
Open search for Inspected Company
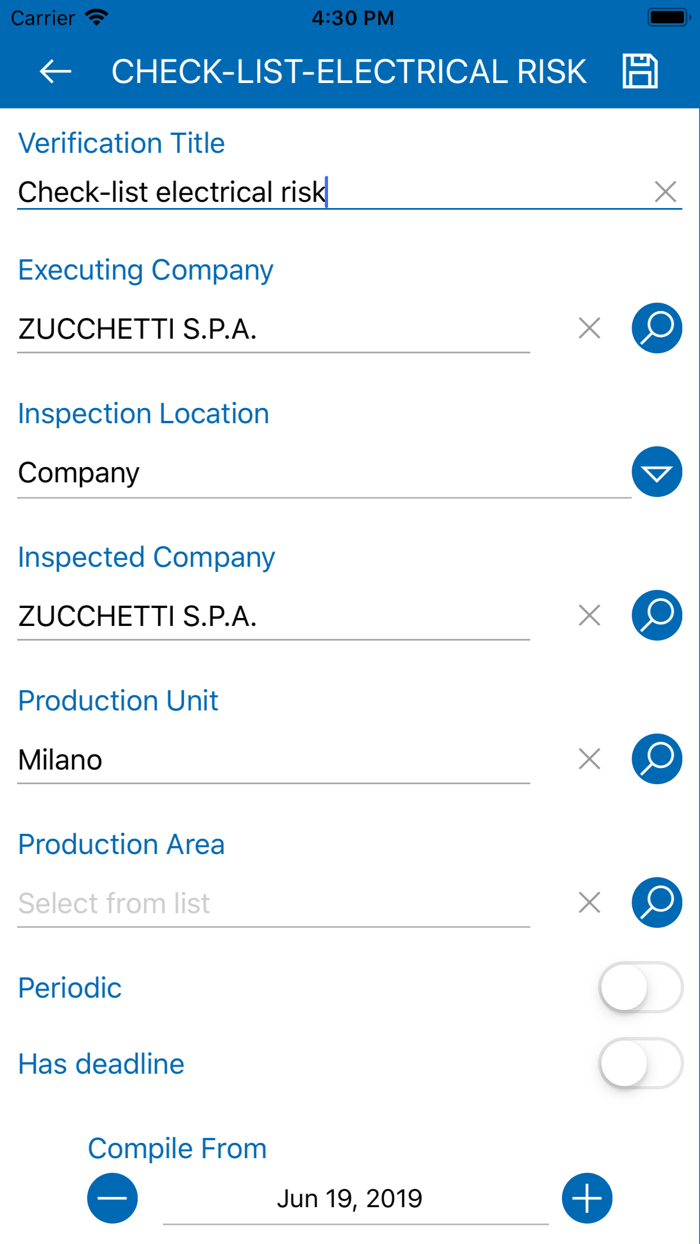click(x=656, y=616)
